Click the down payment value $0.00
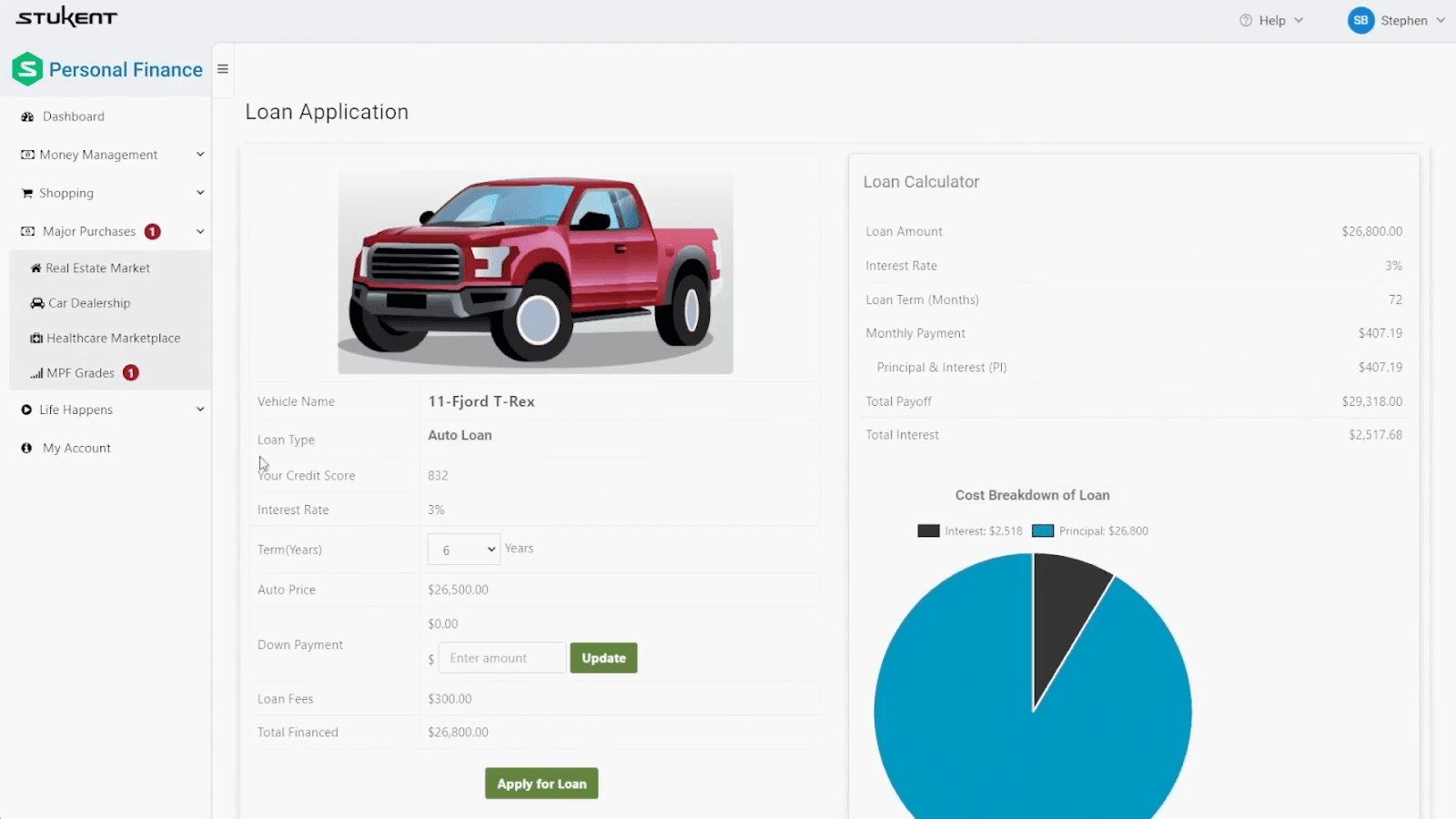 tap(443, 624)
